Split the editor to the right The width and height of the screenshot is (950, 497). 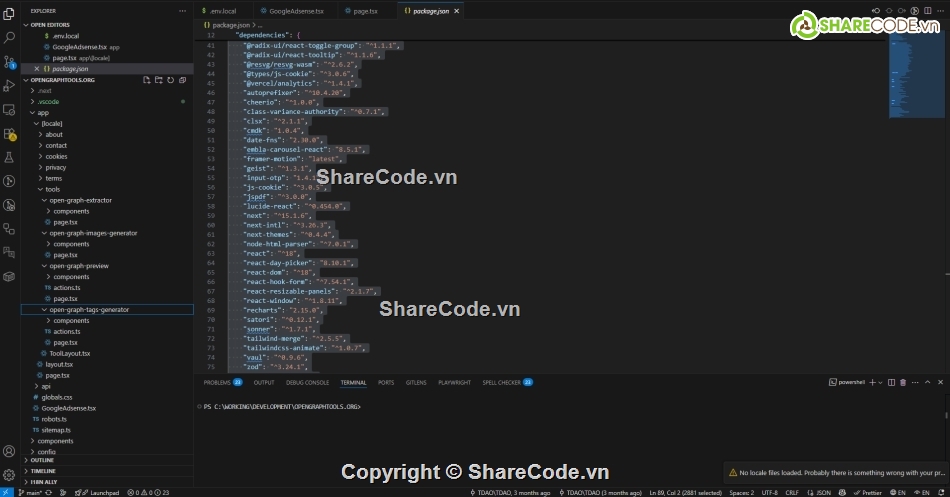tap(928, 11)
